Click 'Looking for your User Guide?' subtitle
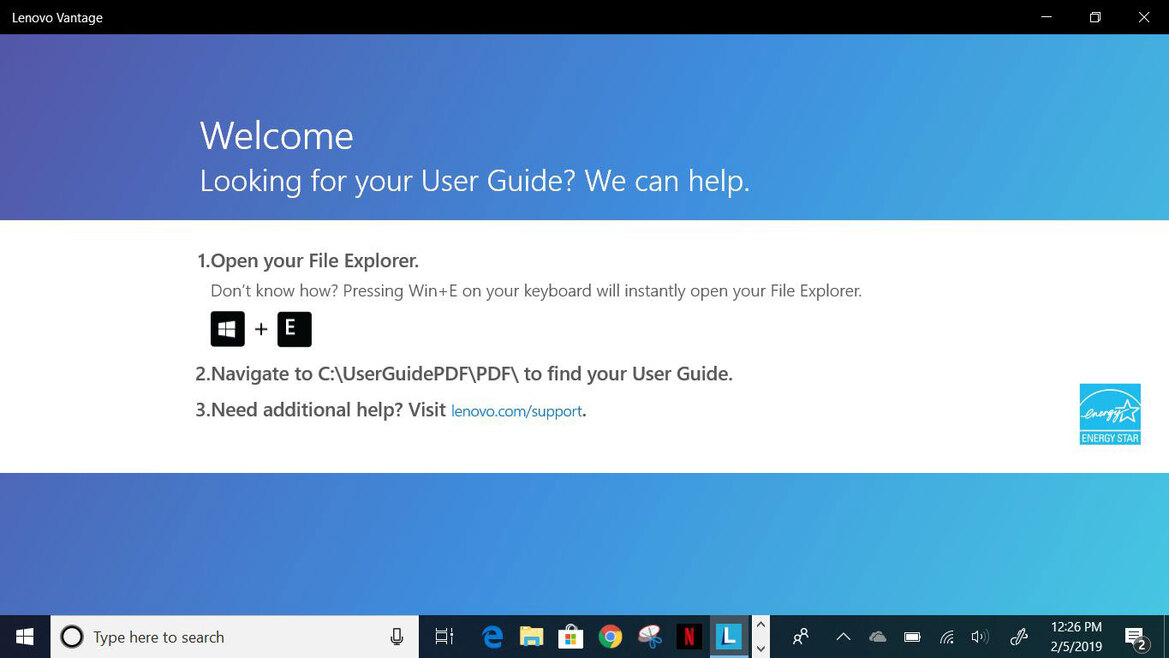 pyautogui.click(x=388, y=181)
